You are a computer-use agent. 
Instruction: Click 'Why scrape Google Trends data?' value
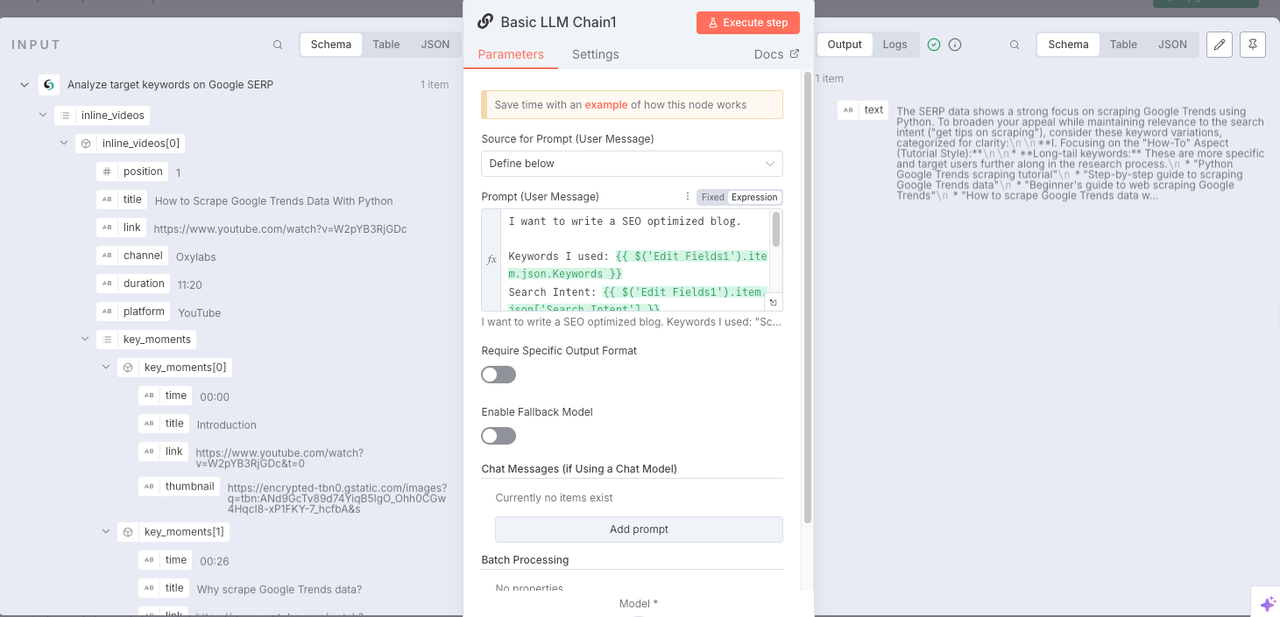[x=279, y=590]
